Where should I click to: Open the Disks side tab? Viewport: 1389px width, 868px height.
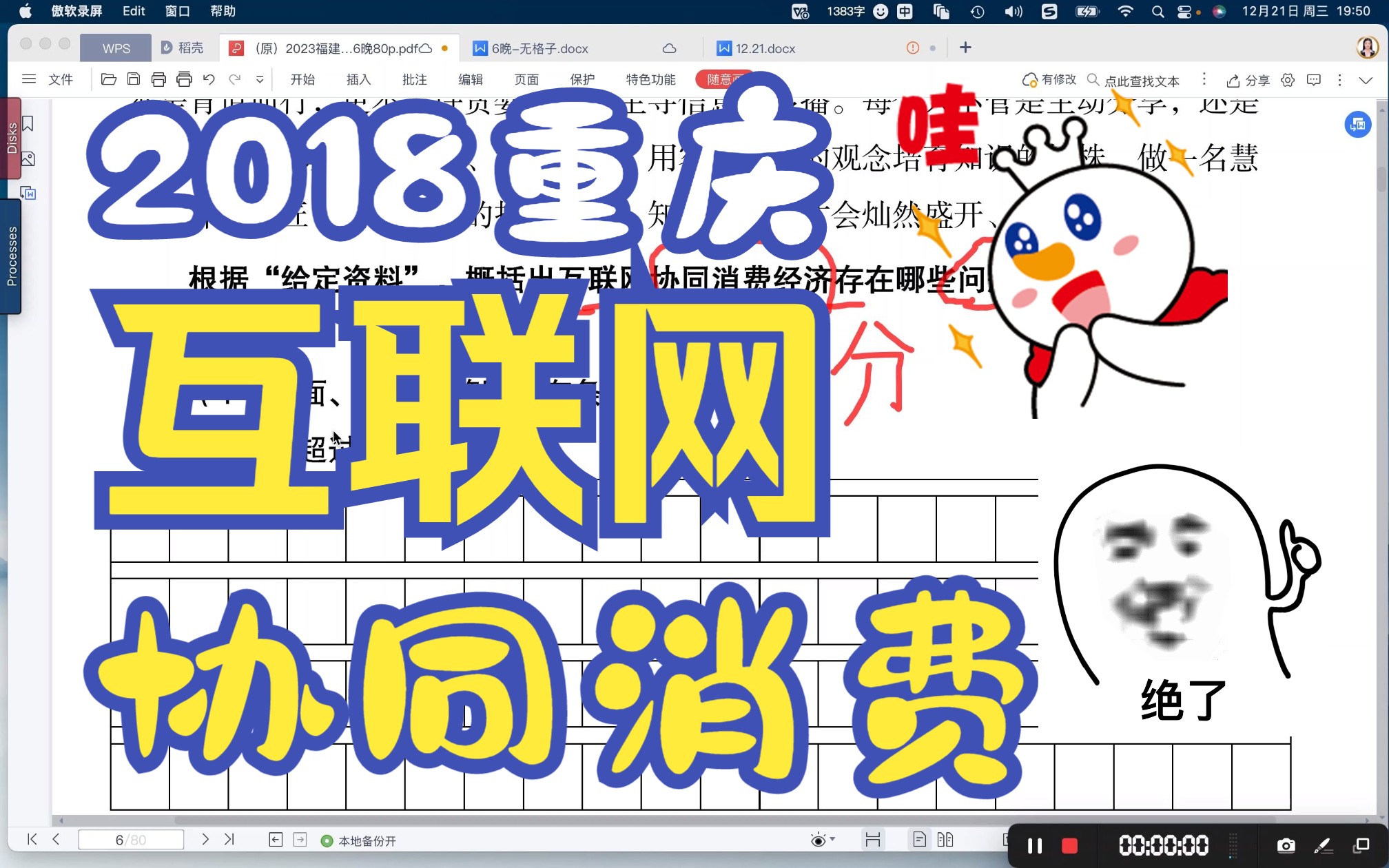pyautogui.click(x=12, y=138)
